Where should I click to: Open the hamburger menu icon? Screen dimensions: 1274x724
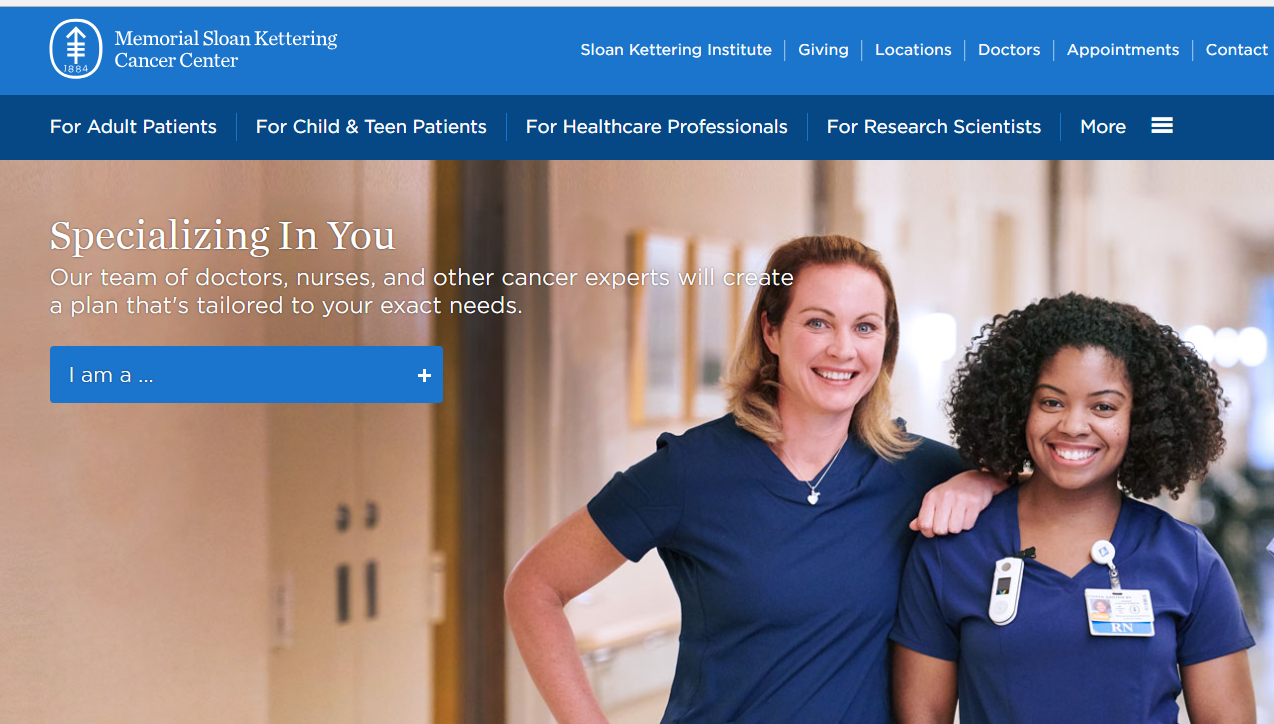[1162, 126]
